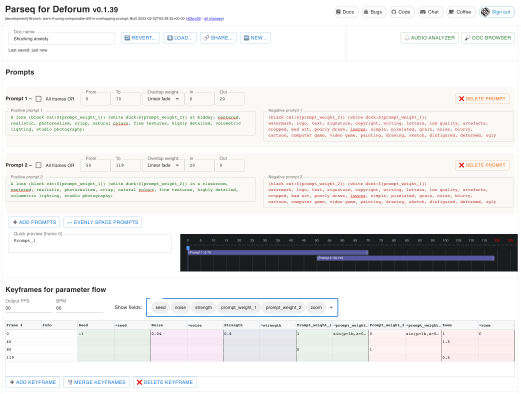
Task: Click the Frame # column header
Action: point(24,325)
